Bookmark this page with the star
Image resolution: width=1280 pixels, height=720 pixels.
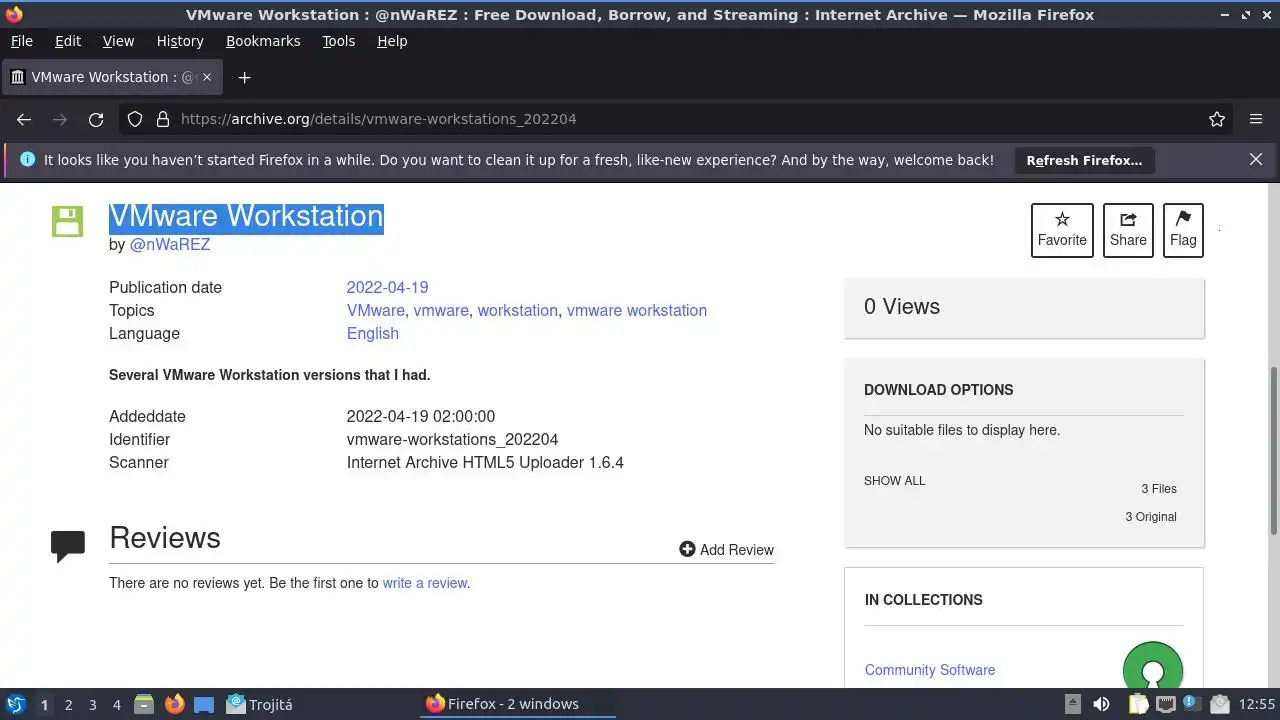pos(1217,119)
